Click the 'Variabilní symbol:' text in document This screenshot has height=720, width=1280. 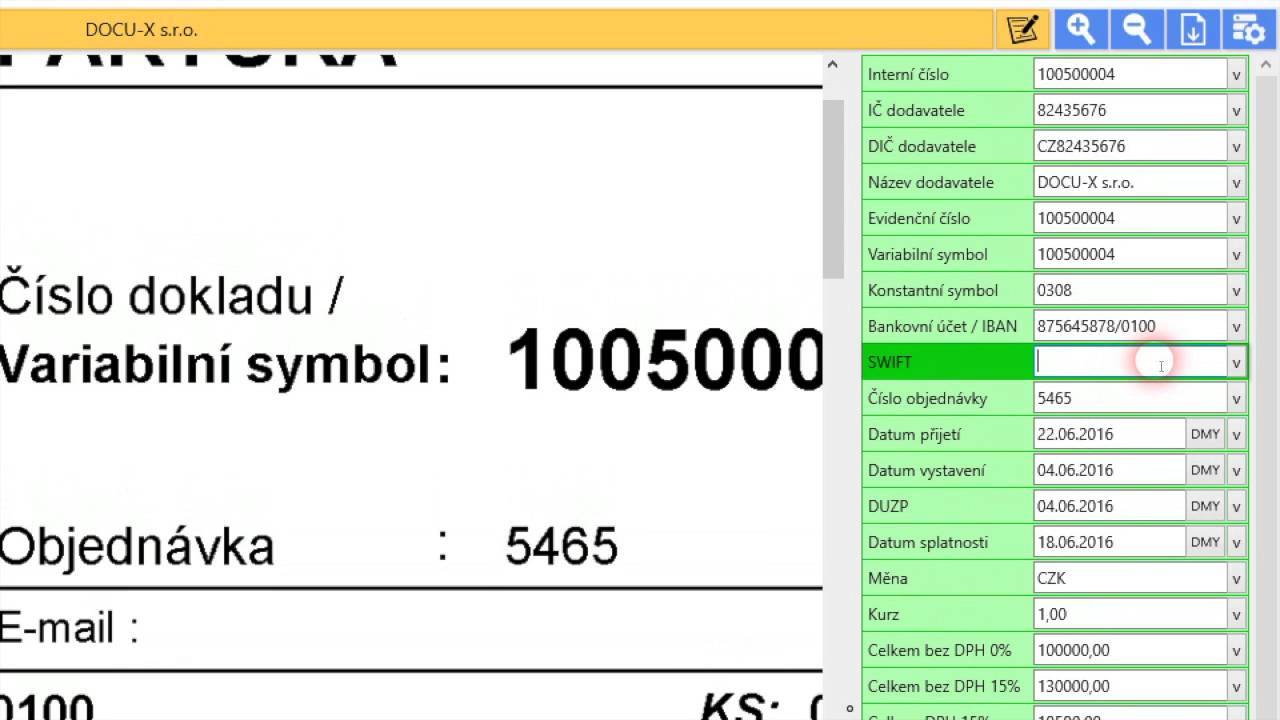click(225, 366)
